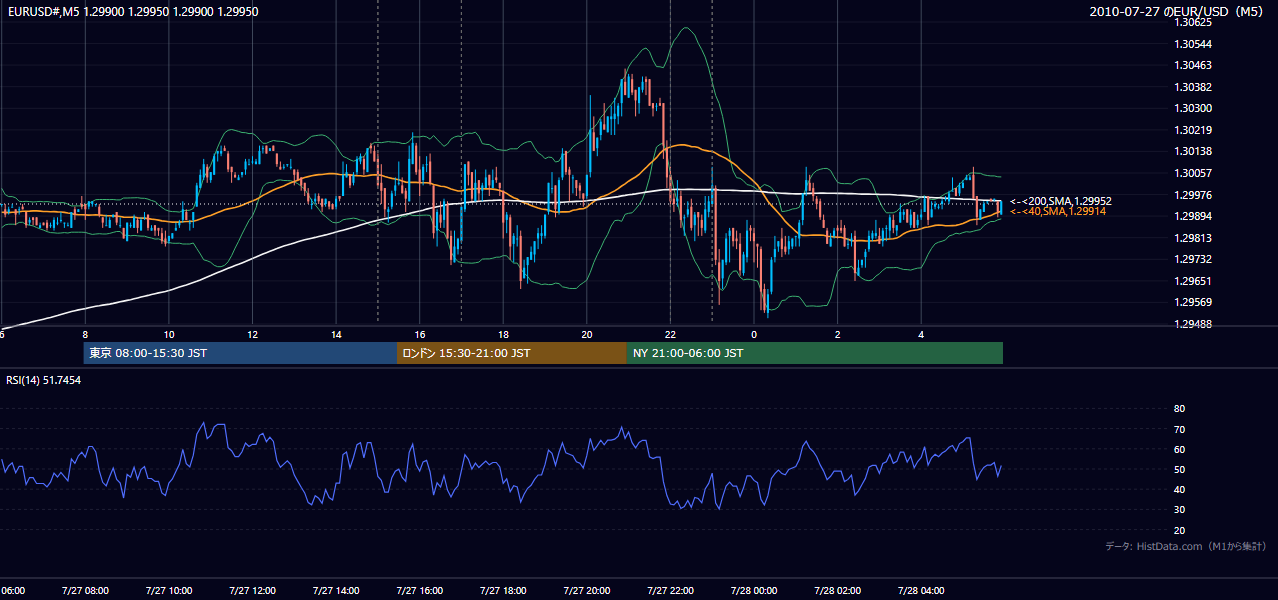Click price axis label 1.30463
Screen dimensions: 1278x600
1193,65
